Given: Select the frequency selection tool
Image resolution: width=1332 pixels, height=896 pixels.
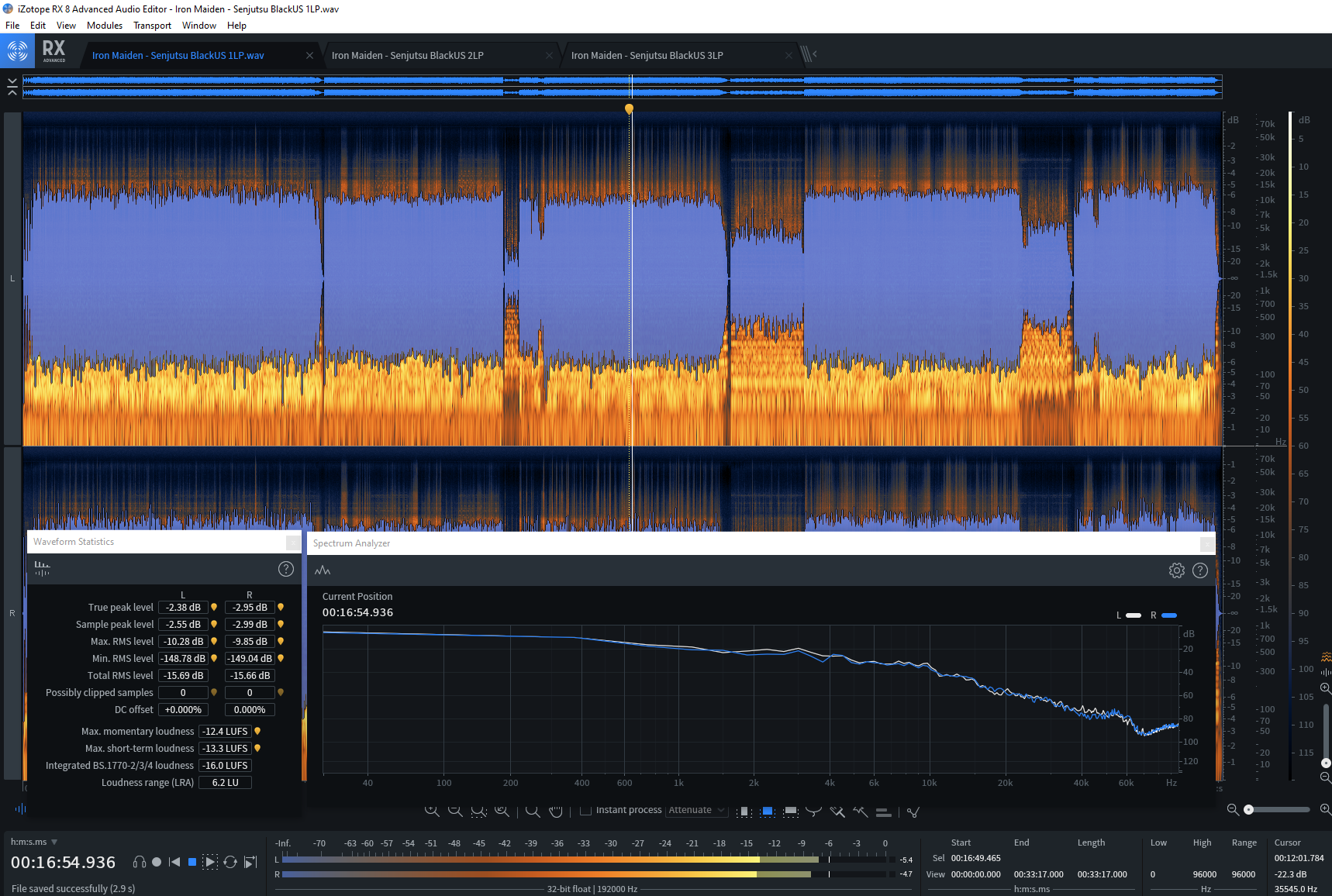Looking at the screenshot, I should click(x=790, y=812).
